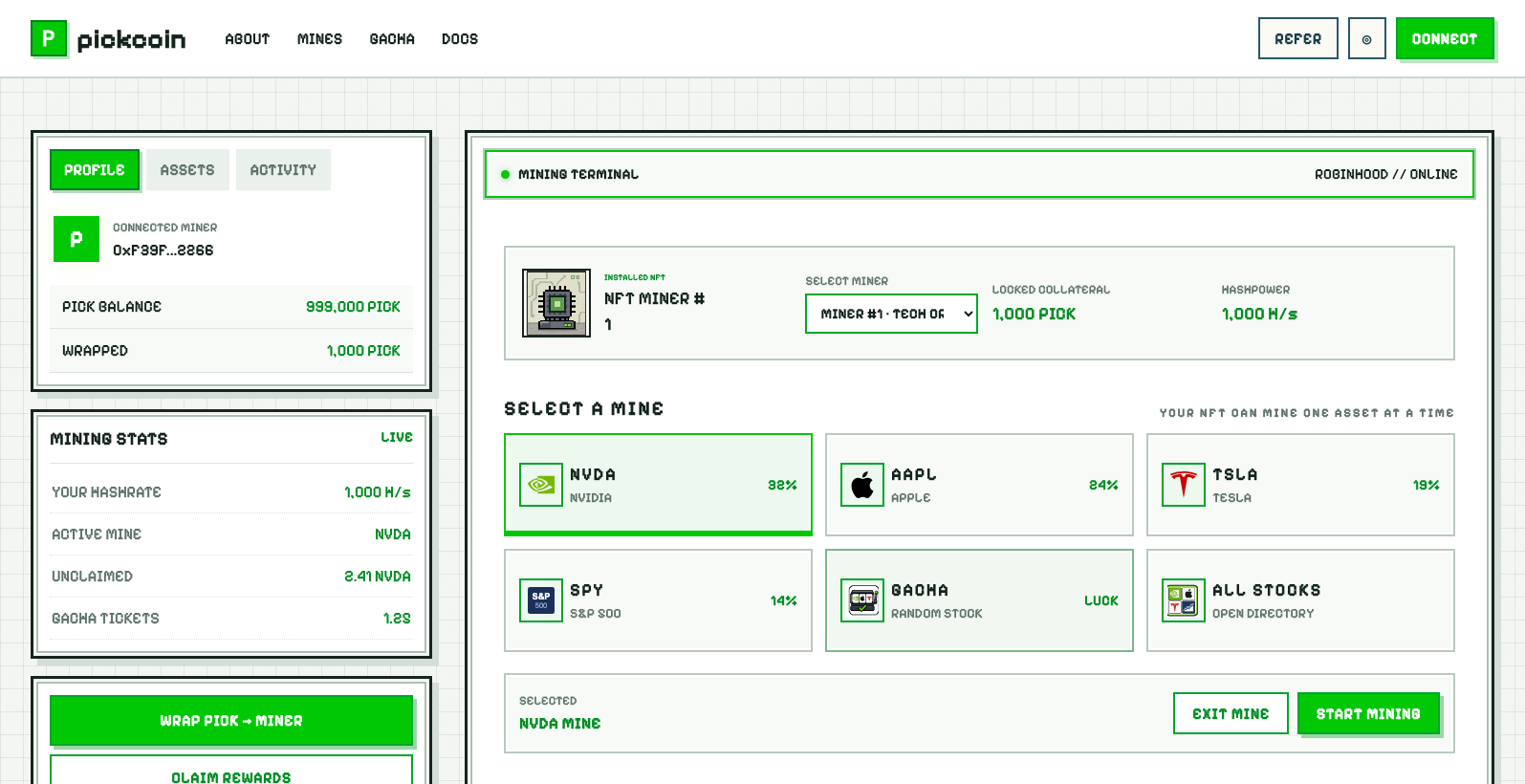Select the TSLA mine card
Viewport: 1525px width, 784px height.
click(1300, 485)
